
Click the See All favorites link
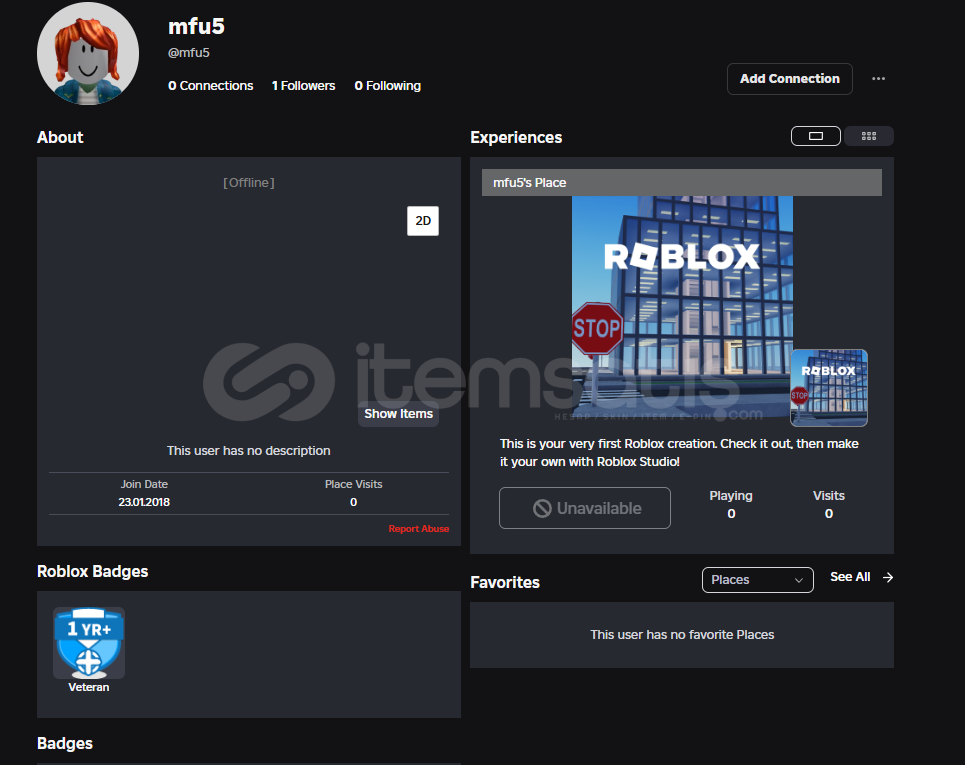[850, 577]
